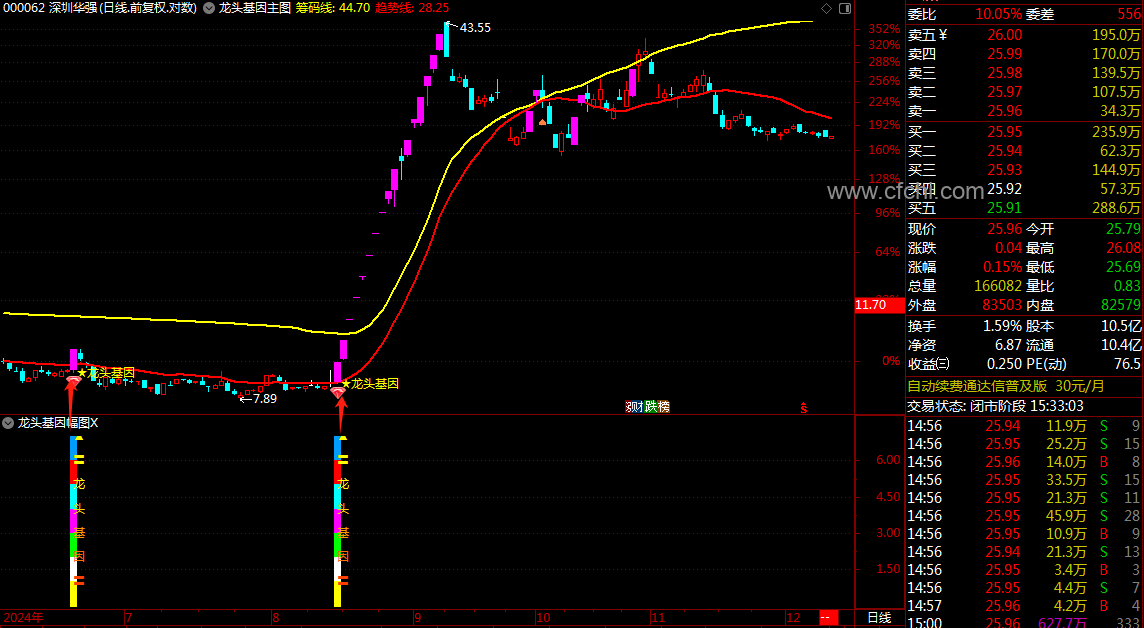
Task: Click the 委差 value 556
Action: [x=1129, y=14]
